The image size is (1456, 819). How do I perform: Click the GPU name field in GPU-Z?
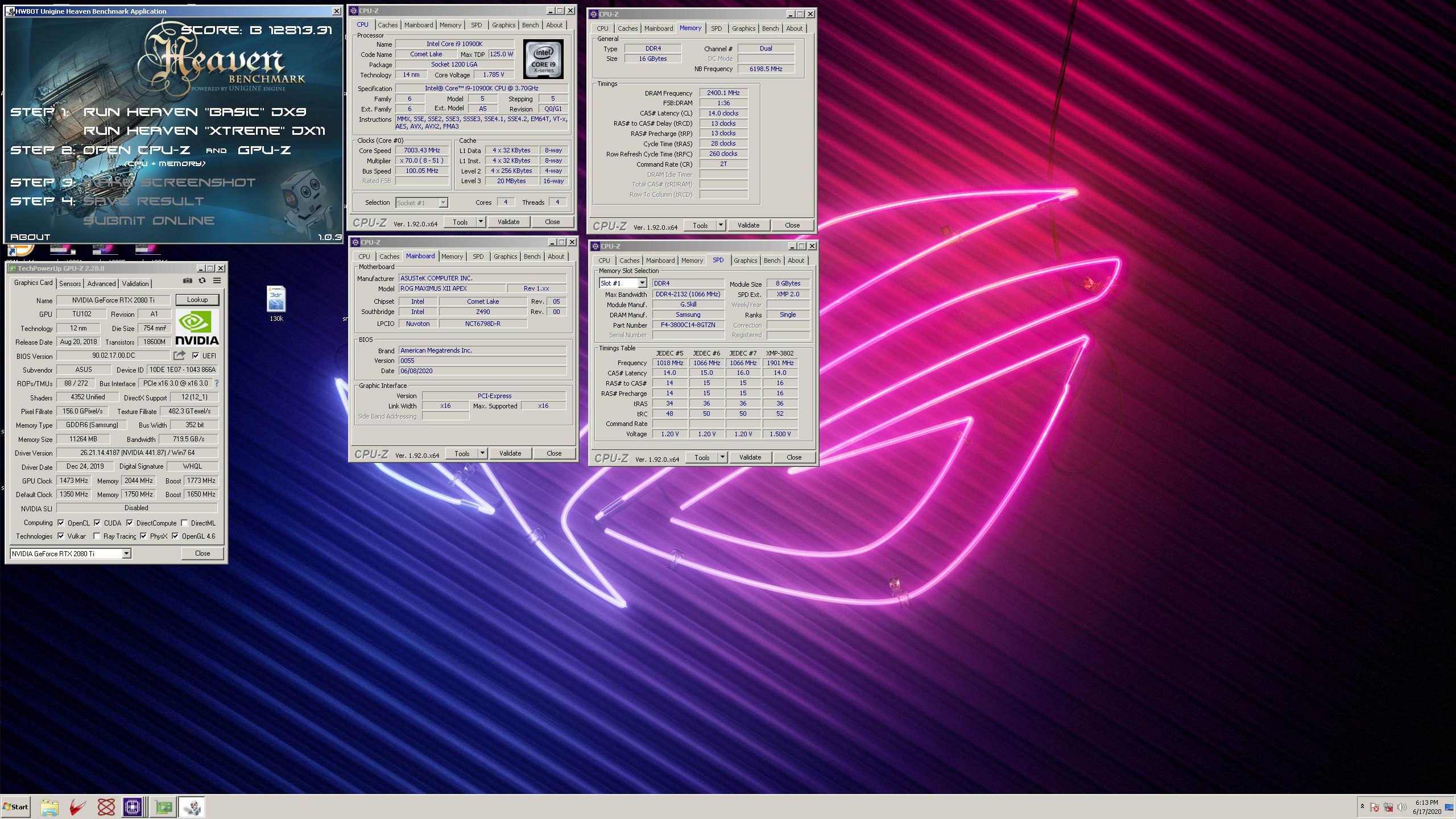tap(113, 300)
